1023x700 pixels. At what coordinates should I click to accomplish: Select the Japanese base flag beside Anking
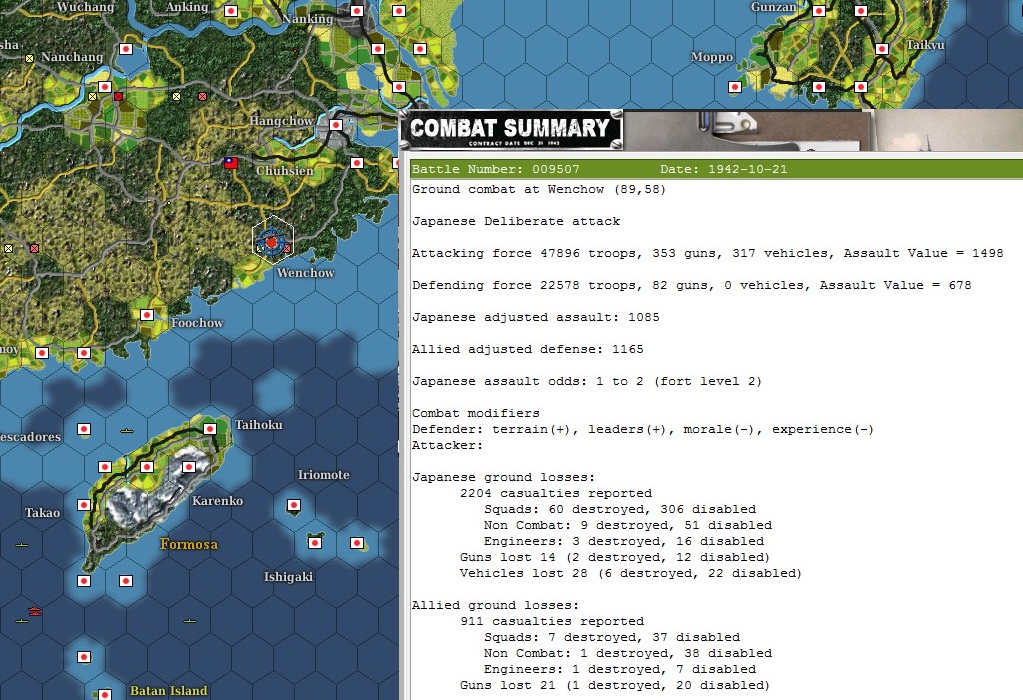[231, 10]
